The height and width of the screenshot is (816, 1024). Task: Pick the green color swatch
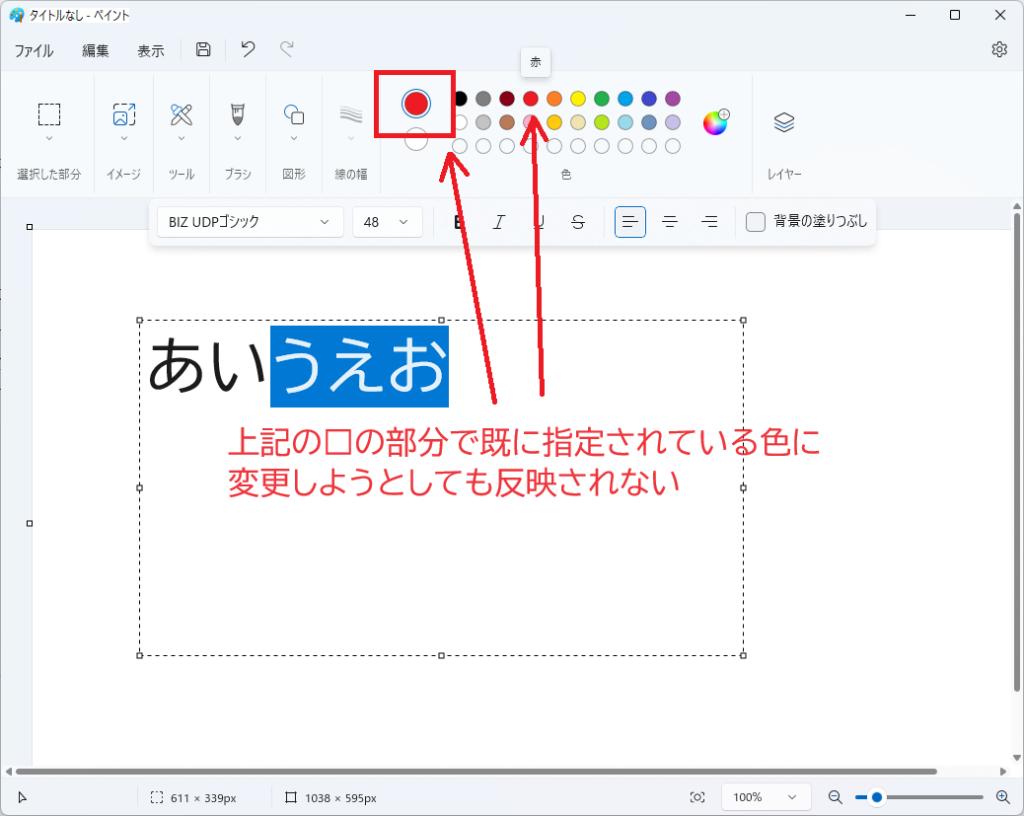tap(601, 99)
